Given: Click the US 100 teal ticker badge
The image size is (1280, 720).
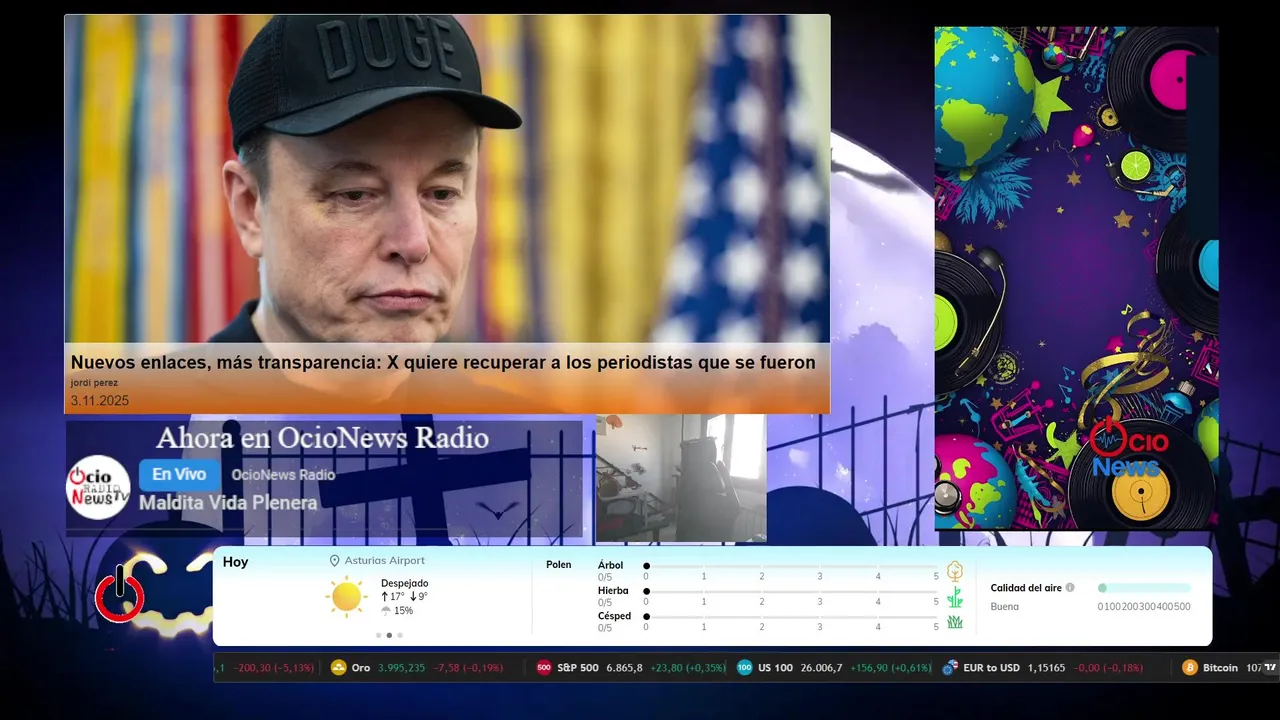Looking at the screenshot, I should pos(745,668).
